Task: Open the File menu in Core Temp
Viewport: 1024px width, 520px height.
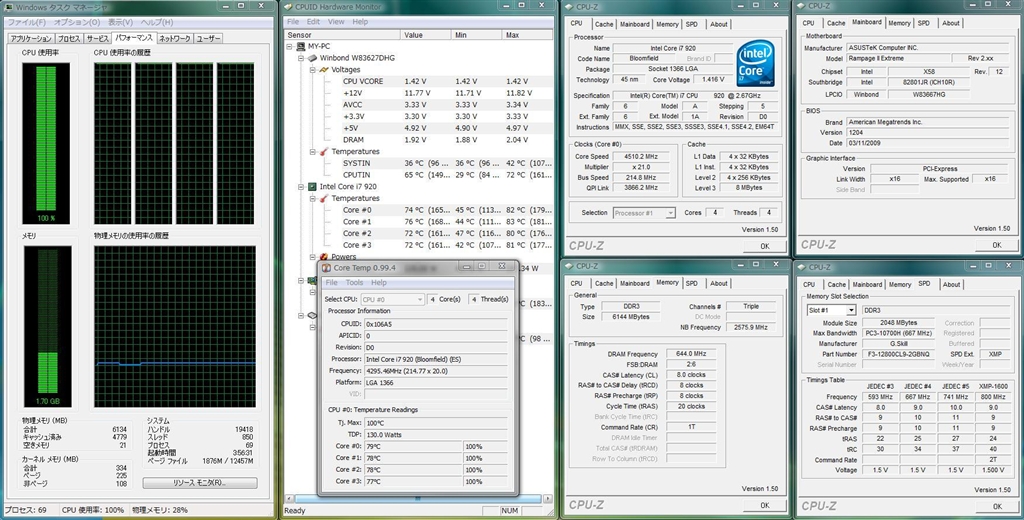Action: click(332, 282)
